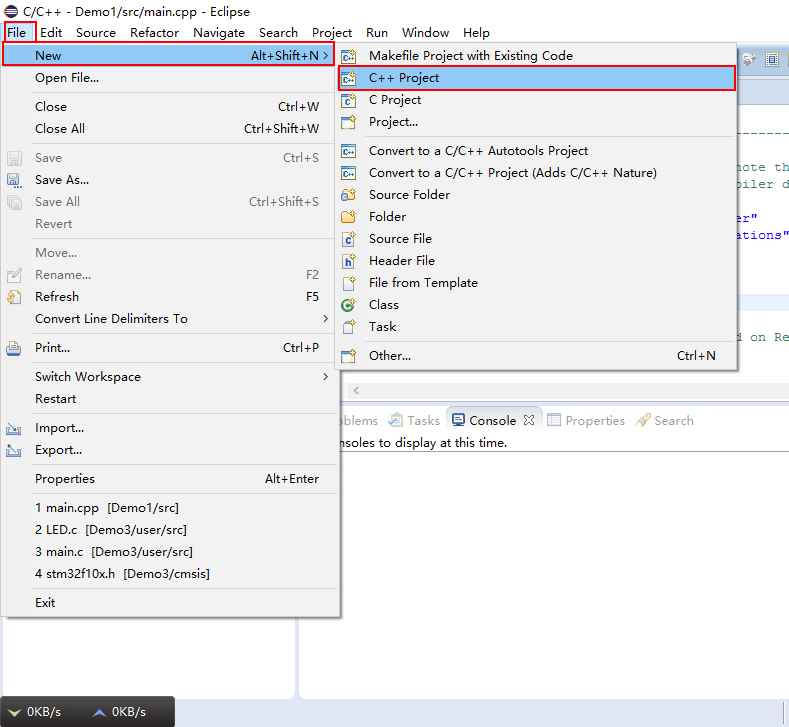
Task: Expand Convert Line Delimiters To submenu
Action: click(326, 319)
